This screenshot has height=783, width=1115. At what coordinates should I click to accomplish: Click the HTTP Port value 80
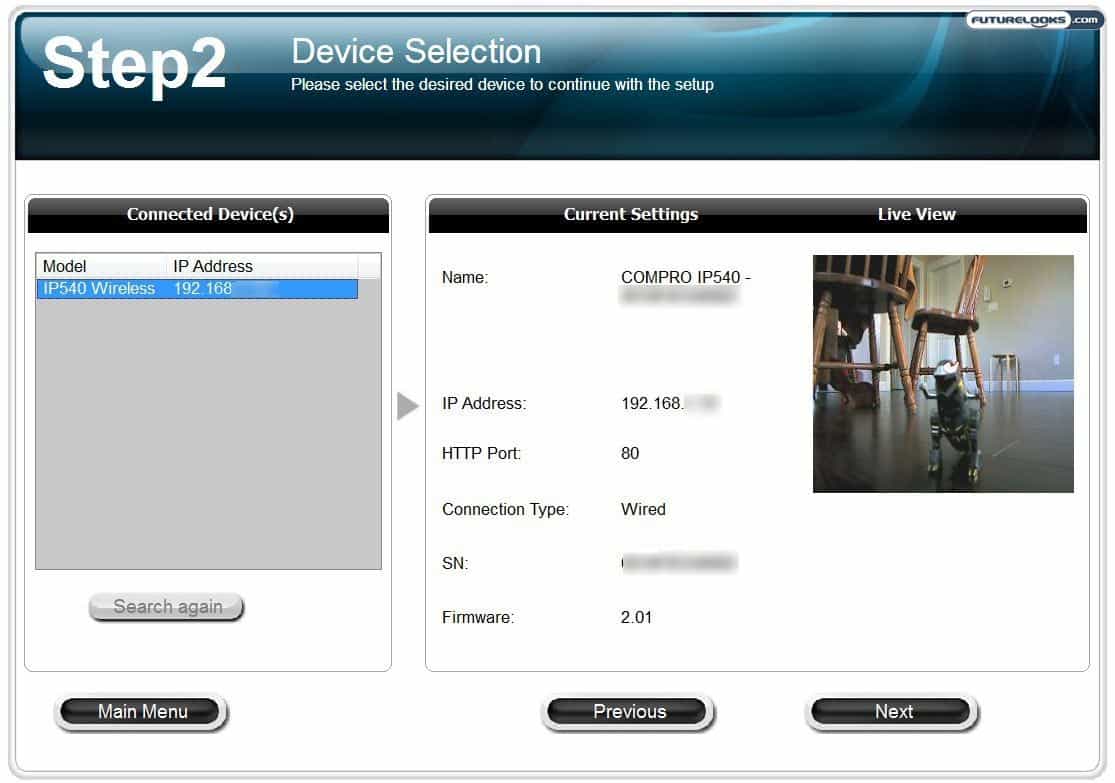click(630, 453)
